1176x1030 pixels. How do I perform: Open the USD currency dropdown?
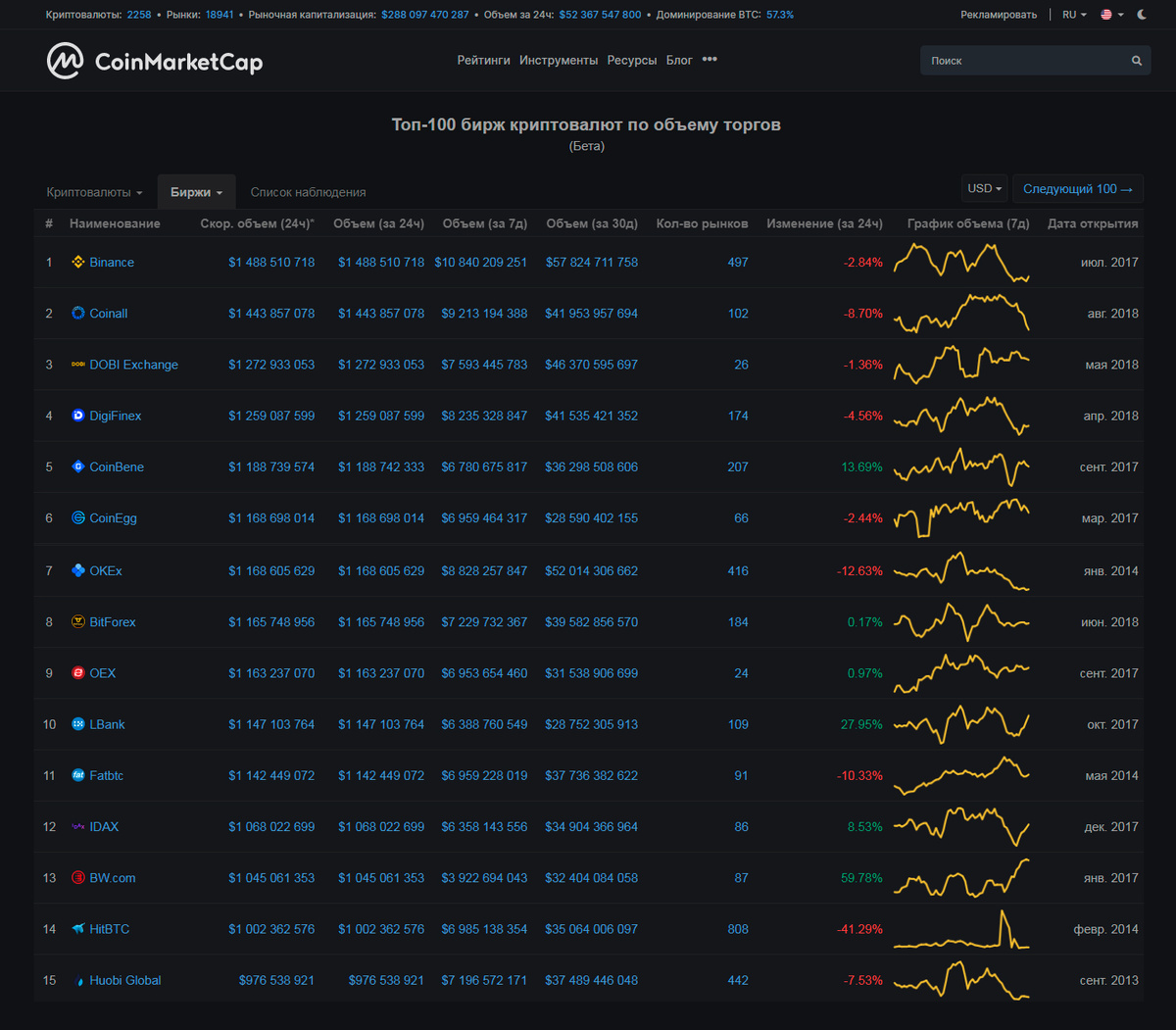[985, 188]
